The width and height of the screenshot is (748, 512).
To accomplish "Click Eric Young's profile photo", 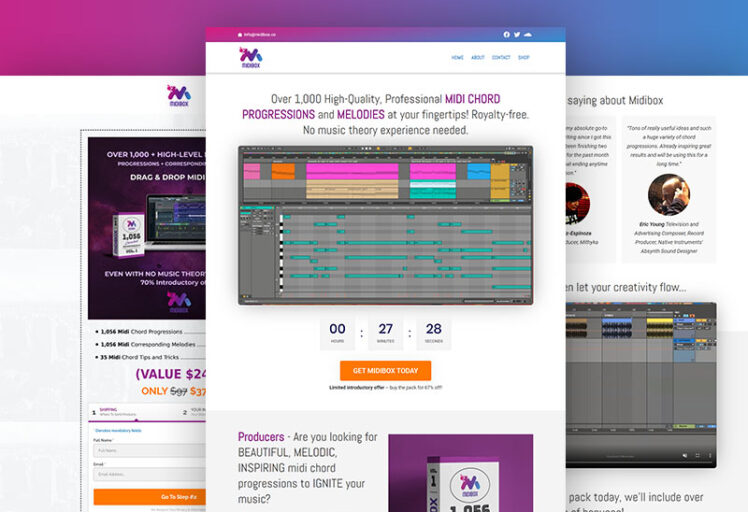I will [x=668, y=195].
